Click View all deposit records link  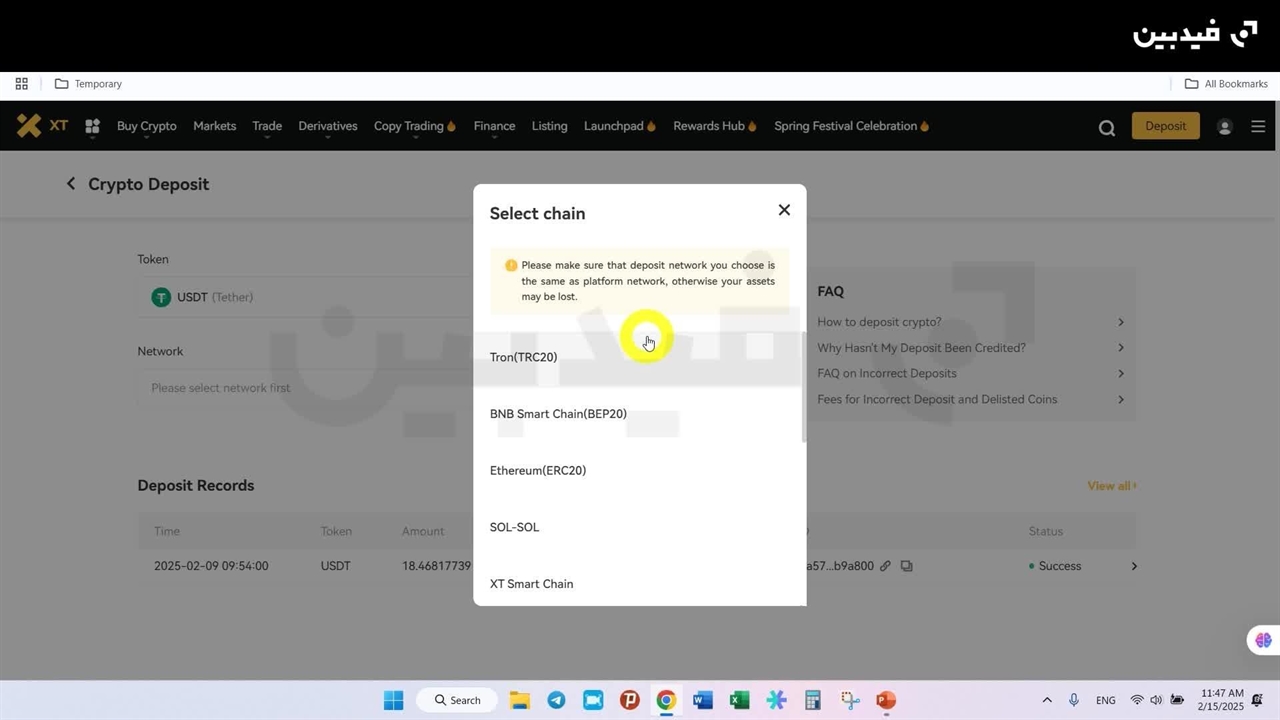point(1111,486)
